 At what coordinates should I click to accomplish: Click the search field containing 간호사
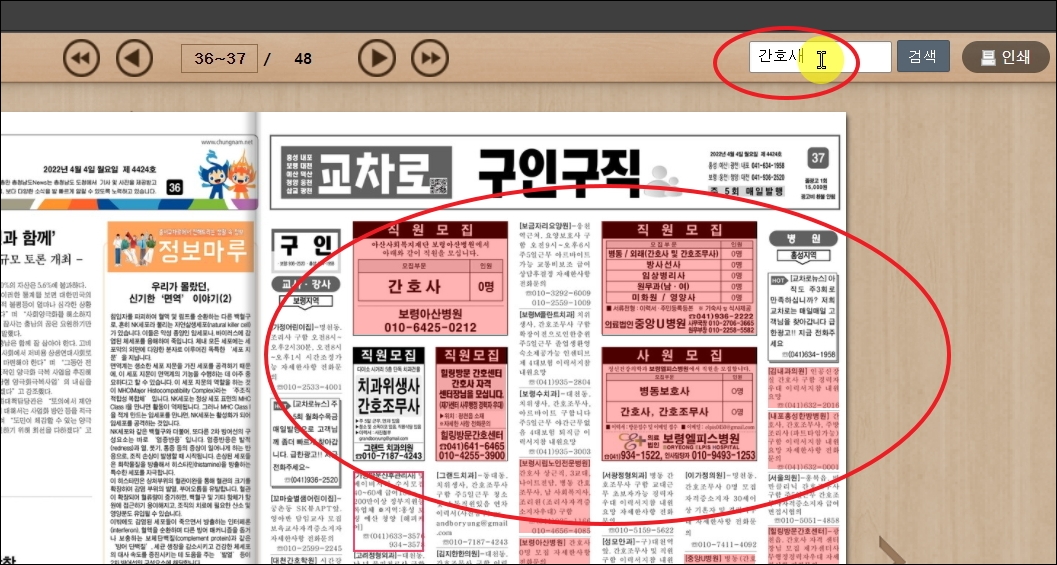point(820,57)
